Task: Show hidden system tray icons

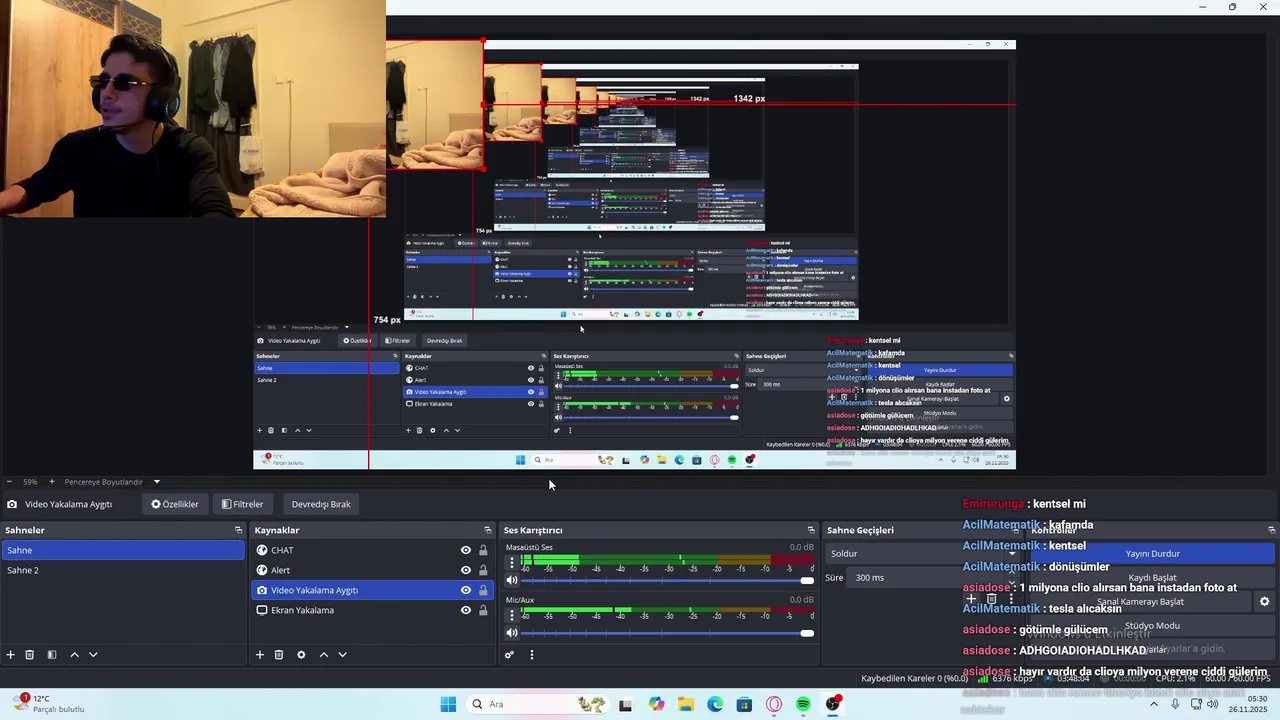Action: [1153, 704]
